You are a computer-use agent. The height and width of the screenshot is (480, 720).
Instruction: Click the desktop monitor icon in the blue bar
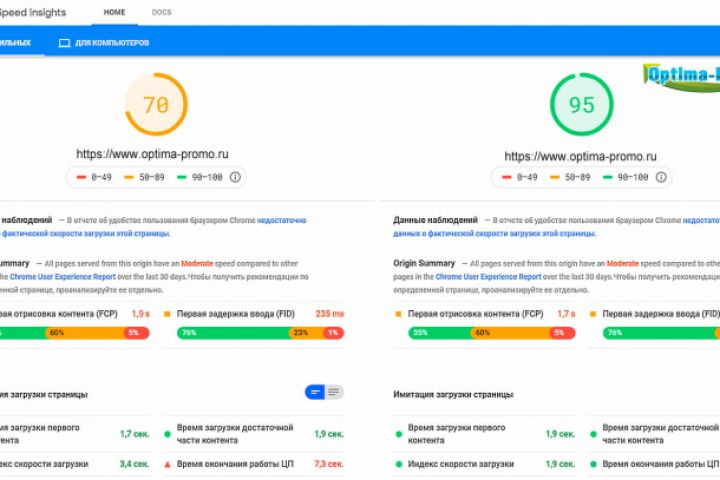pyautogui.click(x=64, y=43)
